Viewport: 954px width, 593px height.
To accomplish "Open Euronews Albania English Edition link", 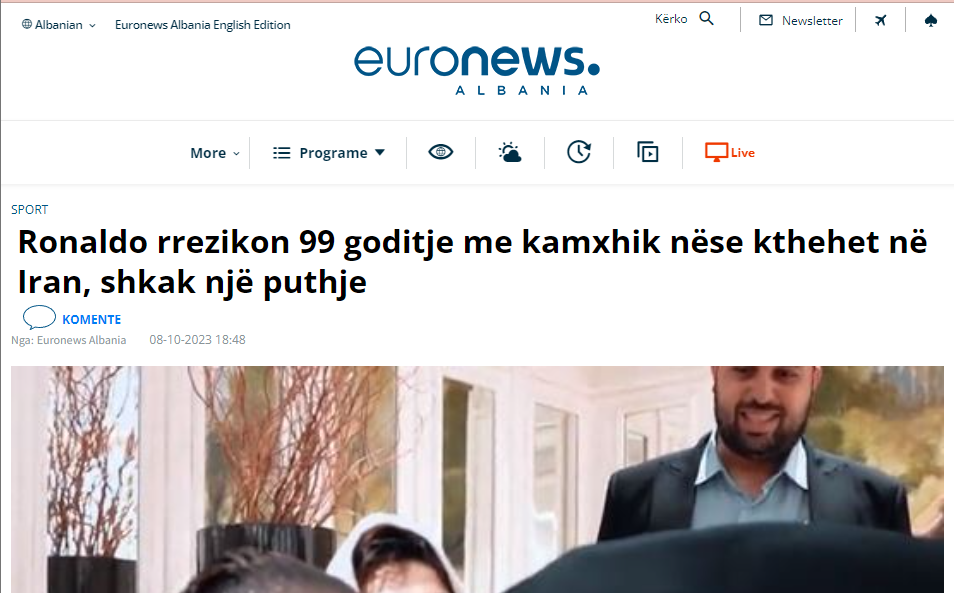I will 203,25.
